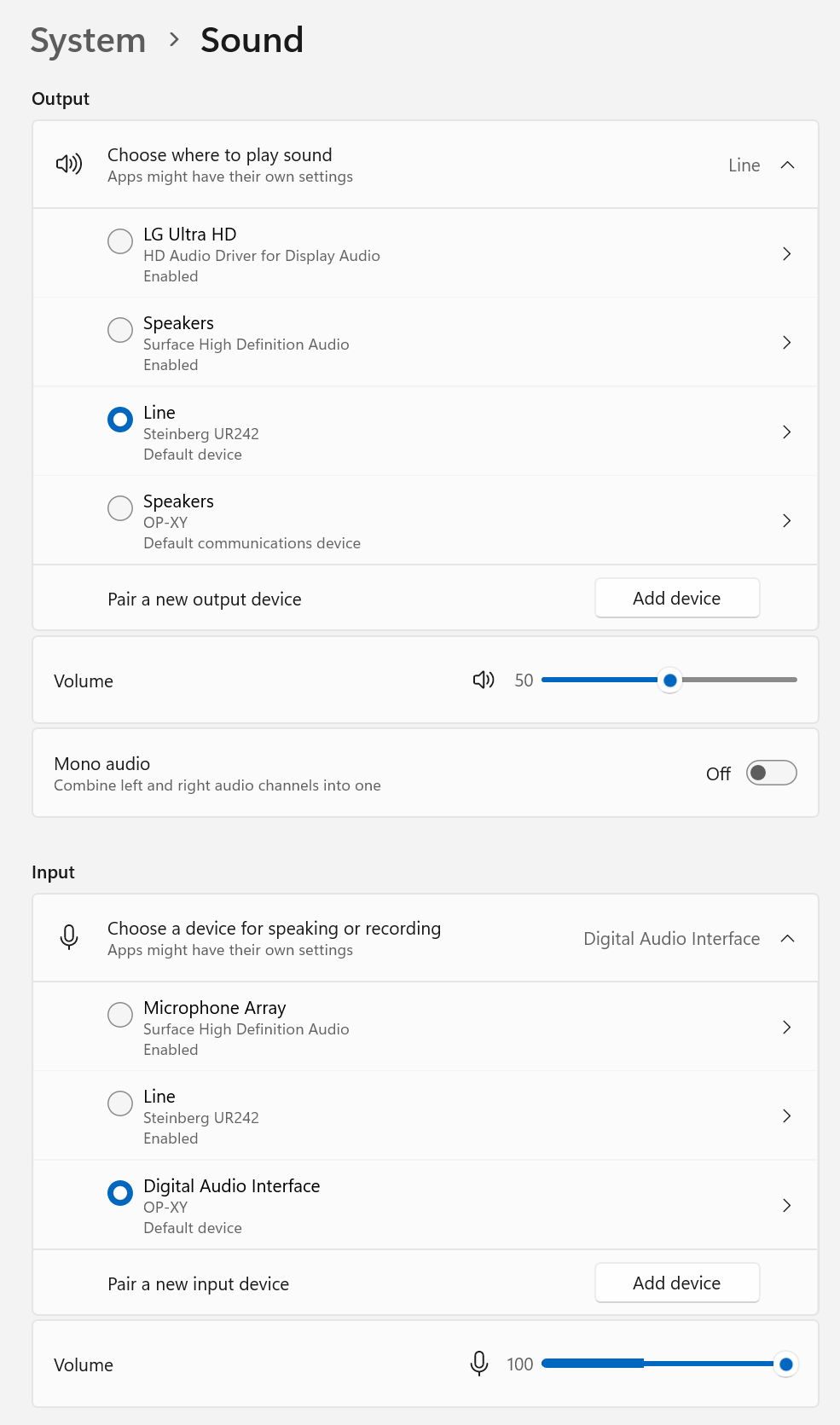Open LG Ultra HD device properties arrow

click(x=786, y=254)
